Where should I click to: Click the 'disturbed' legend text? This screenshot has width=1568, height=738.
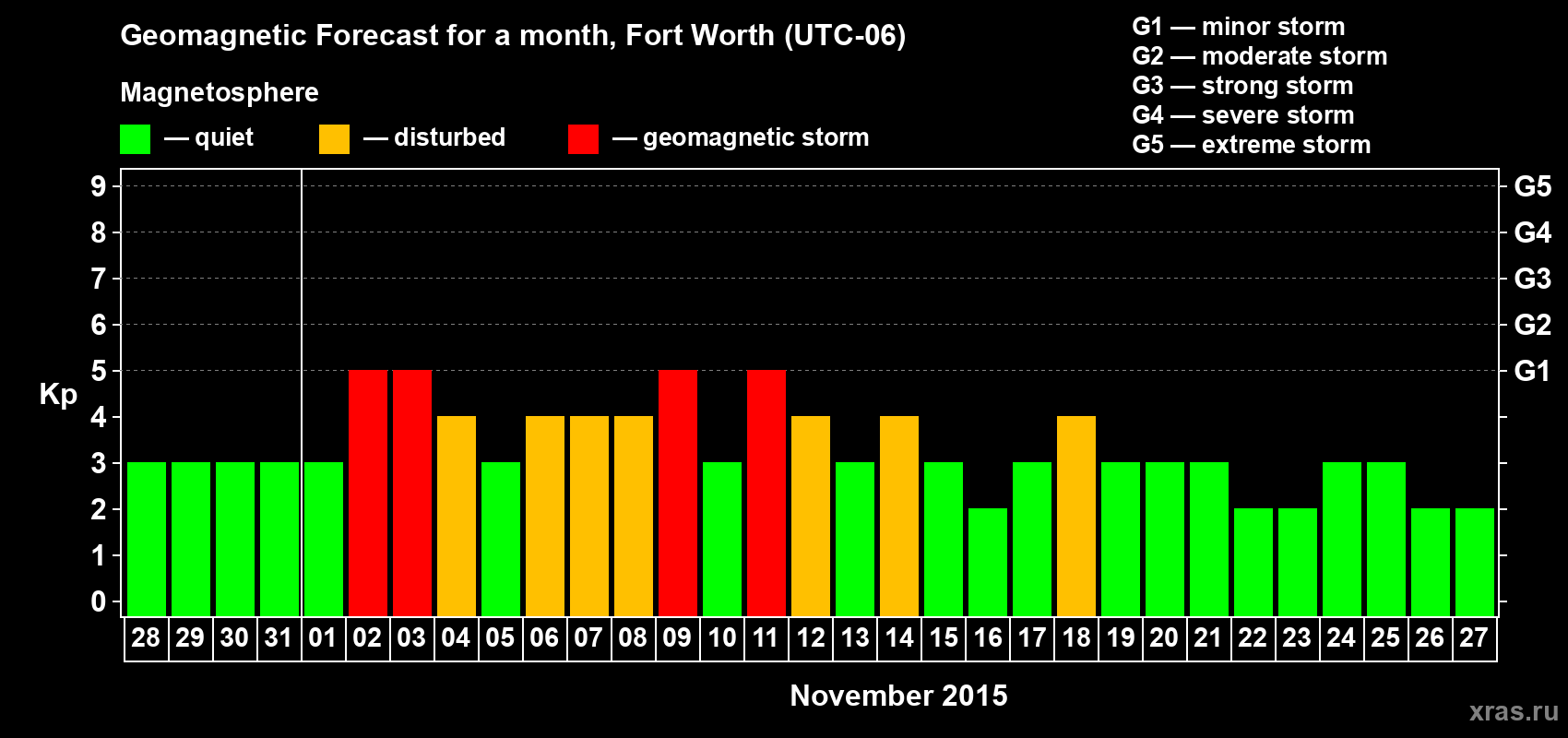point(450,137)
